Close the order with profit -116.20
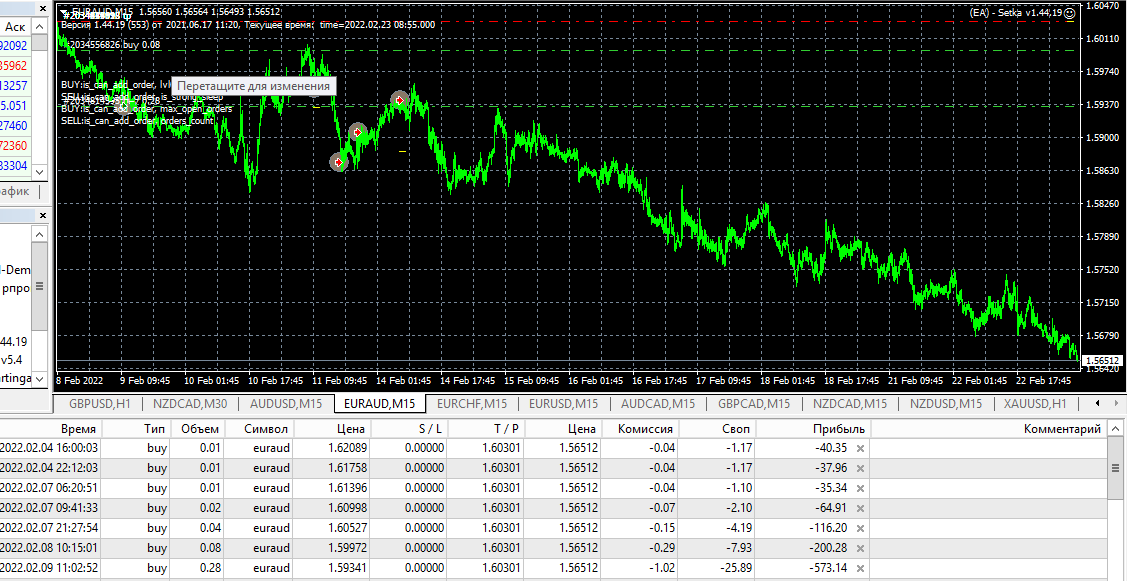Screen dimensions: 1127x581 [860, 528]
